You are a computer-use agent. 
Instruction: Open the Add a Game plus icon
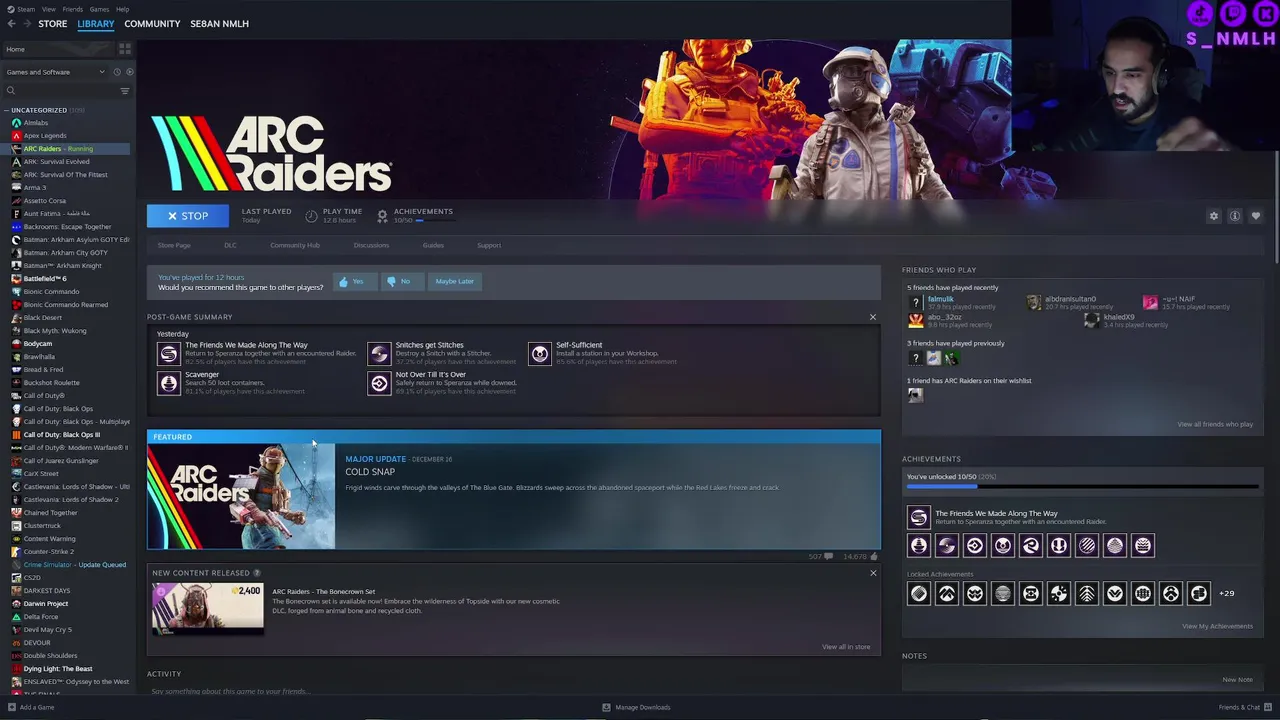click(11, 707)
